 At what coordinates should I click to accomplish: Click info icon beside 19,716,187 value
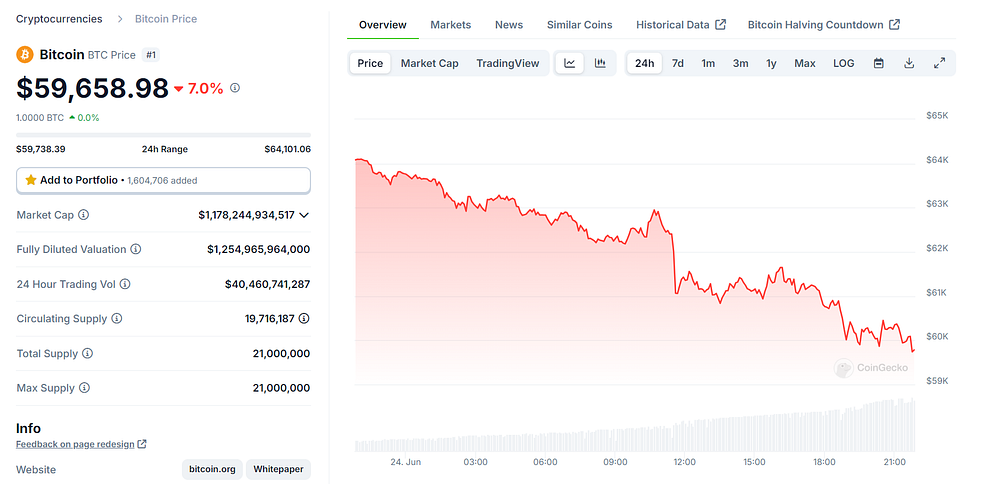pos(304,318)
